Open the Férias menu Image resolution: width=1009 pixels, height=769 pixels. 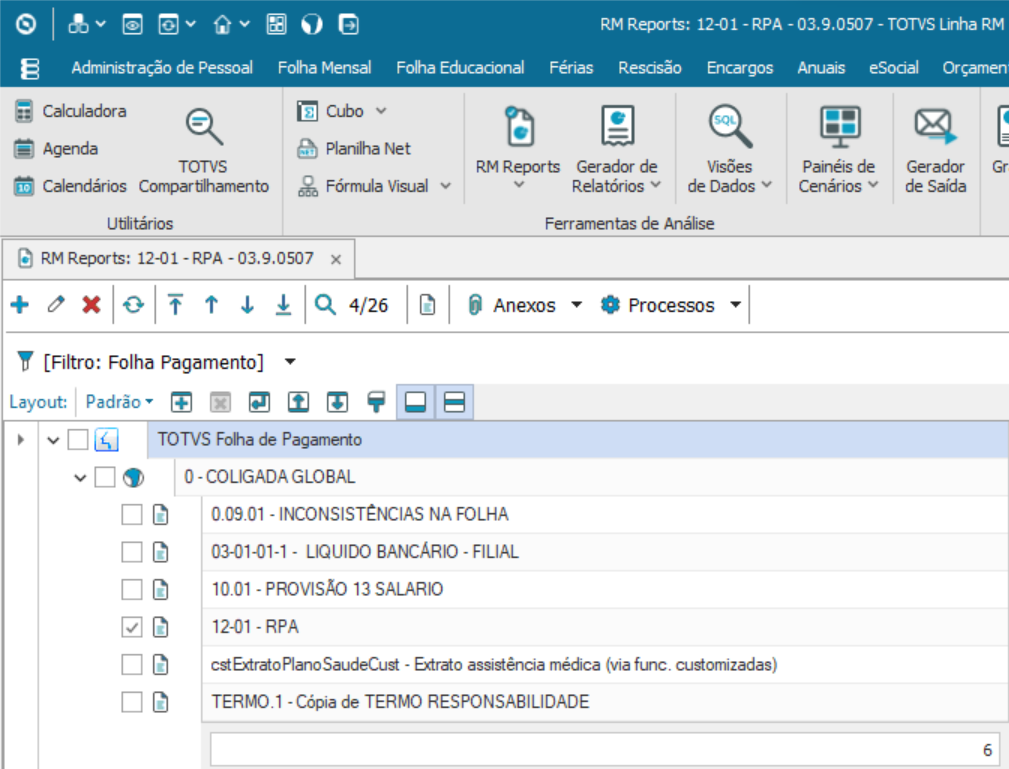pos(571,68)
